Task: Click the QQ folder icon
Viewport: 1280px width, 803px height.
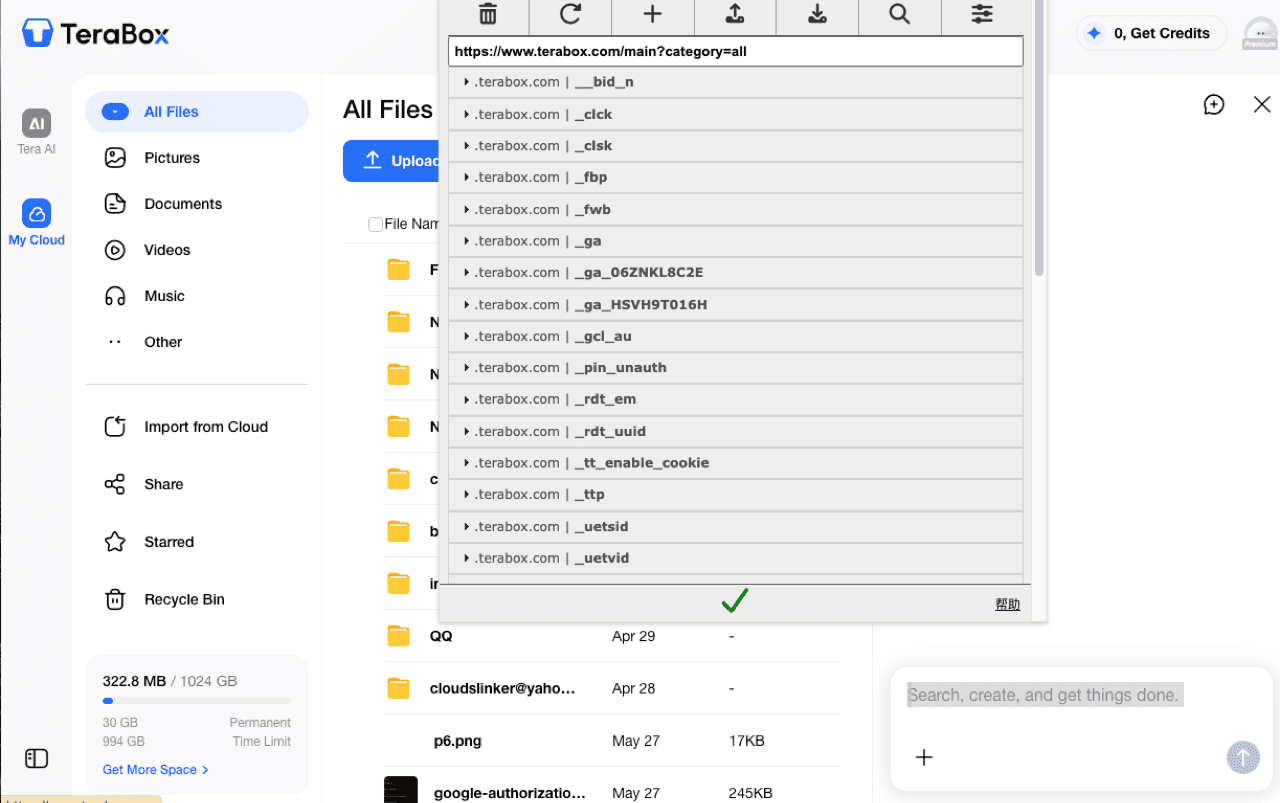Action: (x=399, y=636)
